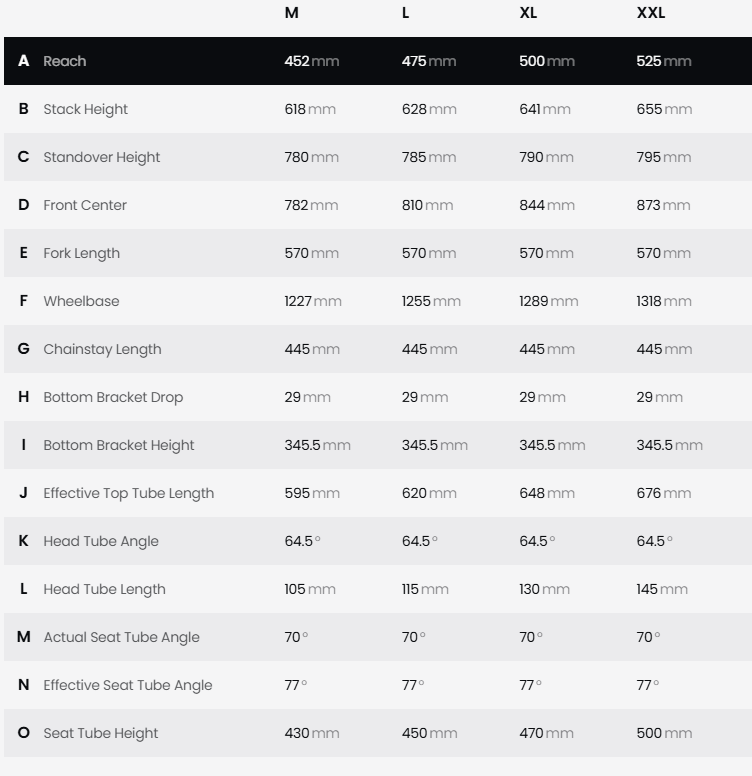This screenshot has height=776, width=752.
Task: Click the Front Center row label
Action: tap(84, 205)
